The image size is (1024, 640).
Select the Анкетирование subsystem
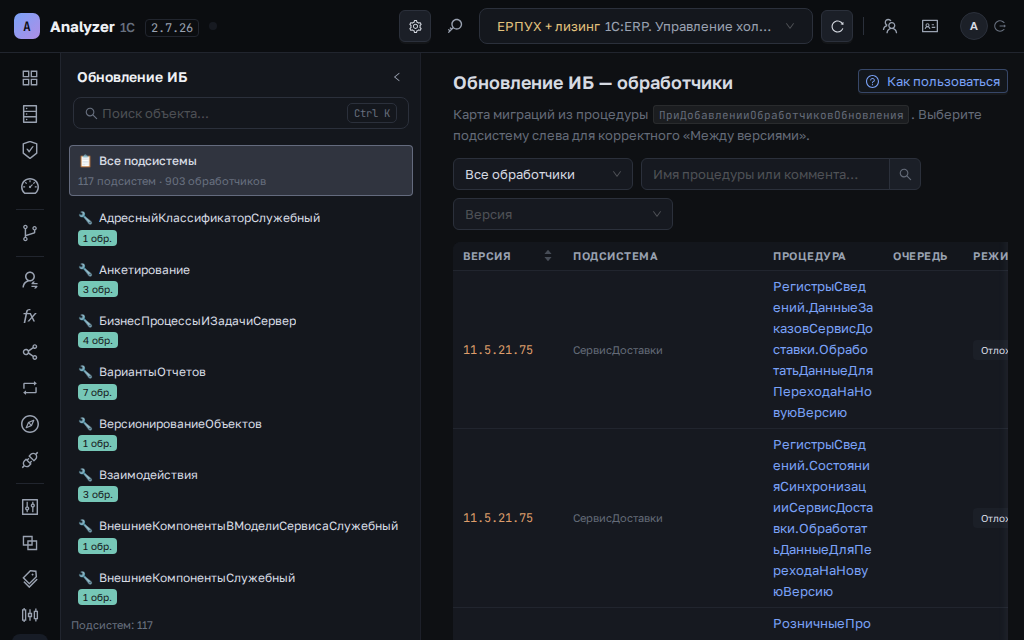click(241, 279)
